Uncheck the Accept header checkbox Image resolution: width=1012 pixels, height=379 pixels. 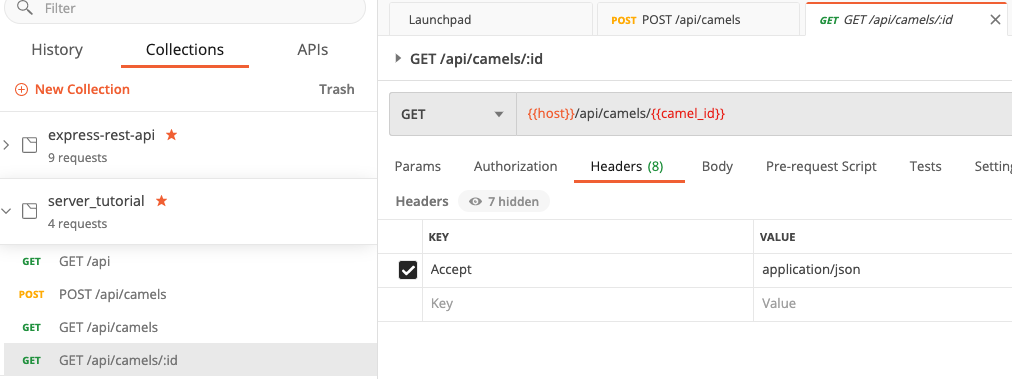point(408,270)
